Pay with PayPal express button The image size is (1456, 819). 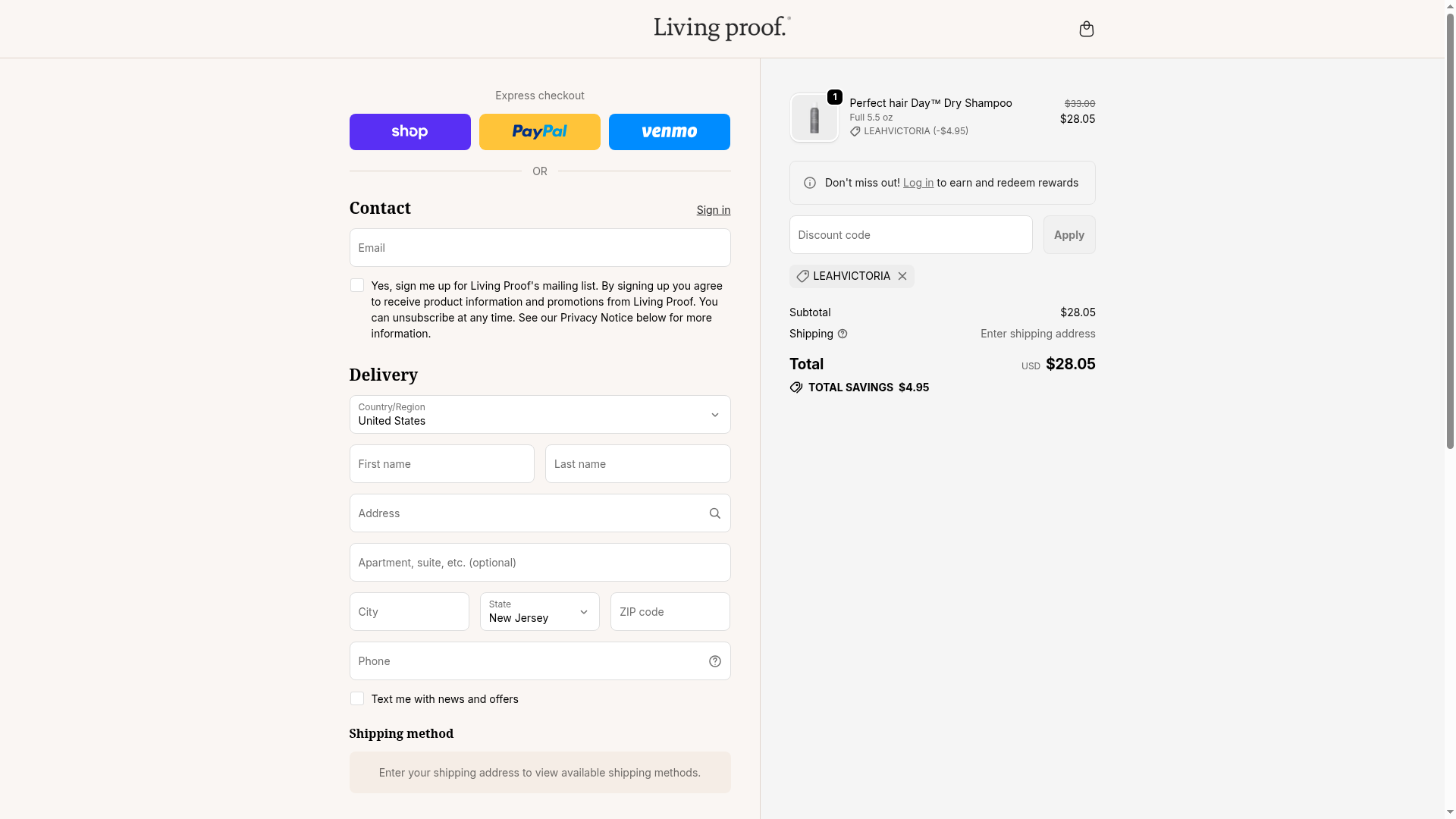539,132
